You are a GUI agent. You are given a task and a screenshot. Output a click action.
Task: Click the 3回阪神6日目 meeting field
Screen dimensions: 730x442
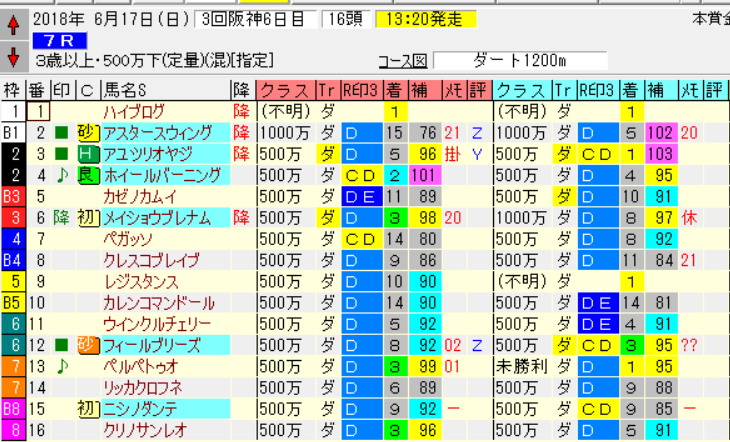coord(256,20)
